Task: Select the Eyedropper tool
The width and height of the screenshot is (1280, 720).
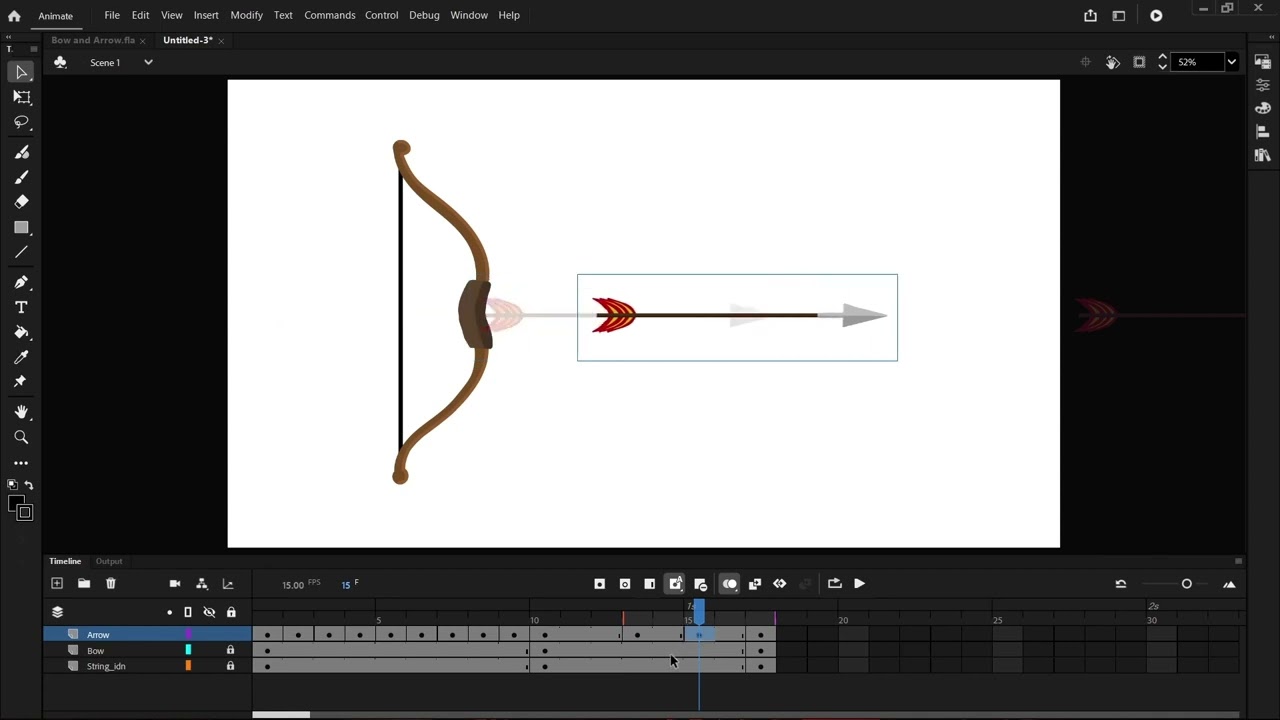Action: coord(21,357)
